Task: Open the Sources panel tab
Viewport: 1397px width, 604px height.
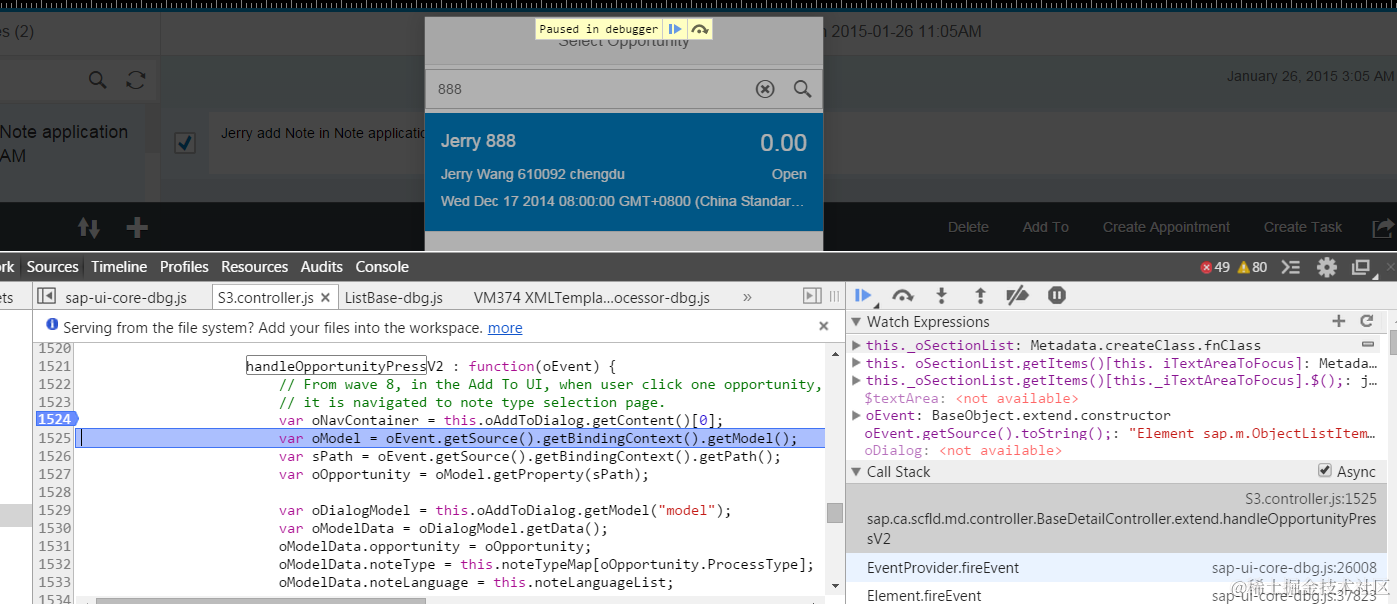Action: click(x=52, y=267)
